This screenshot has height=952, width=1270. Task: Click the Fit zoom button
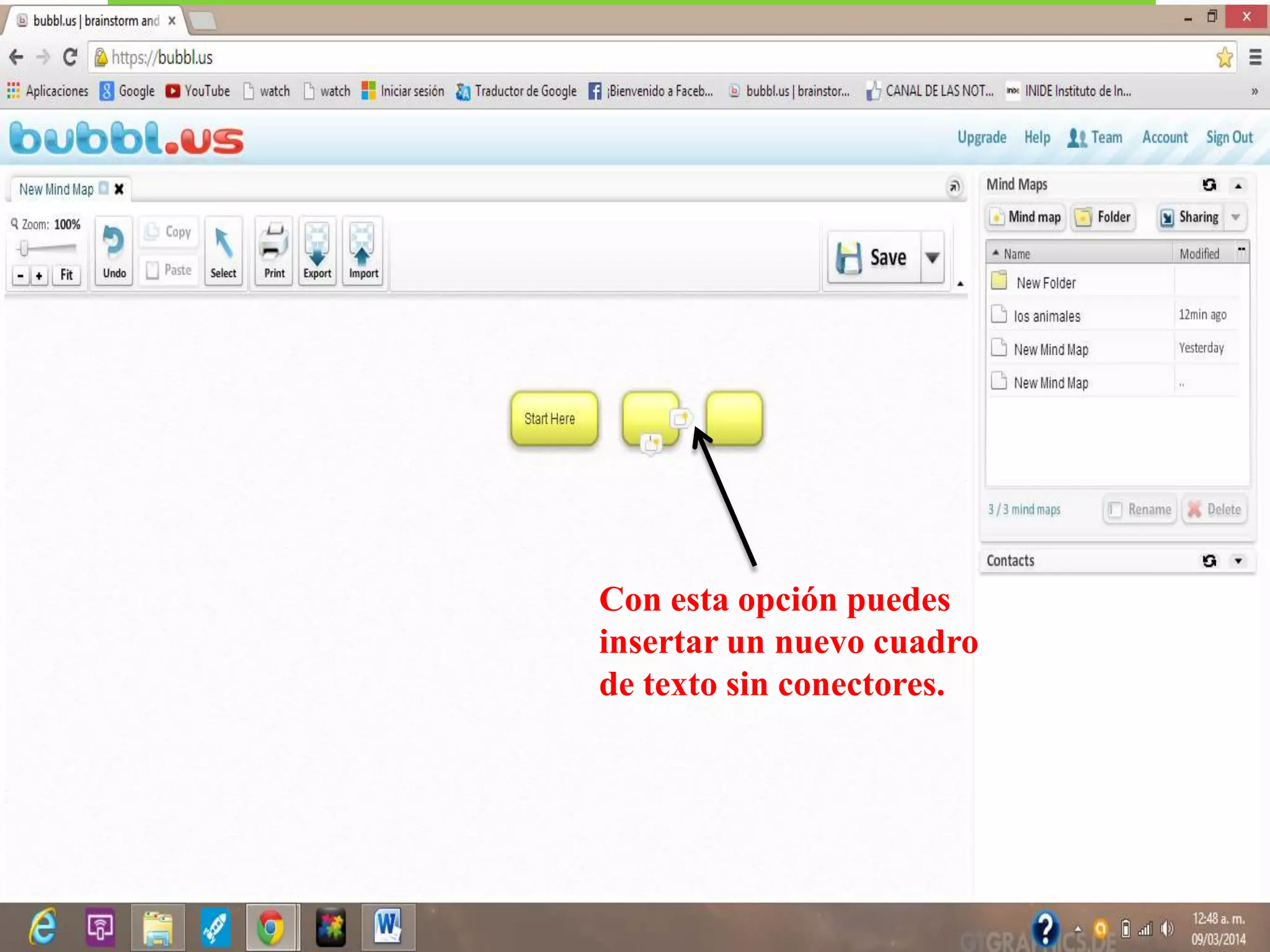pos(66,275)
